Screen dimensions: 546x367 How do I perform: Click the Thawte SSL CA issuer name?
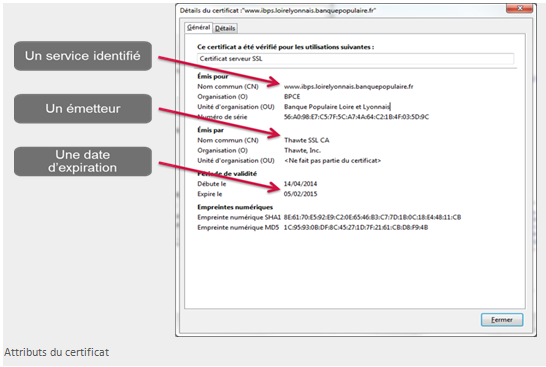(306, 140)
